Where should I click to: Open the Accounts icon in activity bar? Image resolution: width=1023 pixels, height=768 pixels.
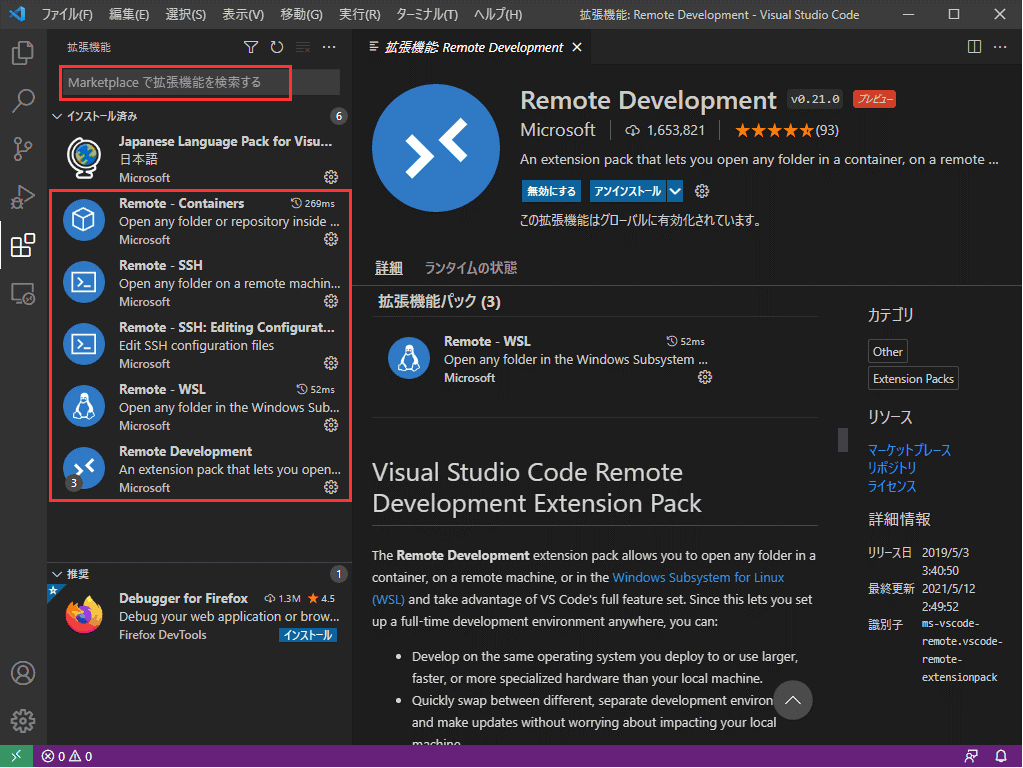[23, 673]
